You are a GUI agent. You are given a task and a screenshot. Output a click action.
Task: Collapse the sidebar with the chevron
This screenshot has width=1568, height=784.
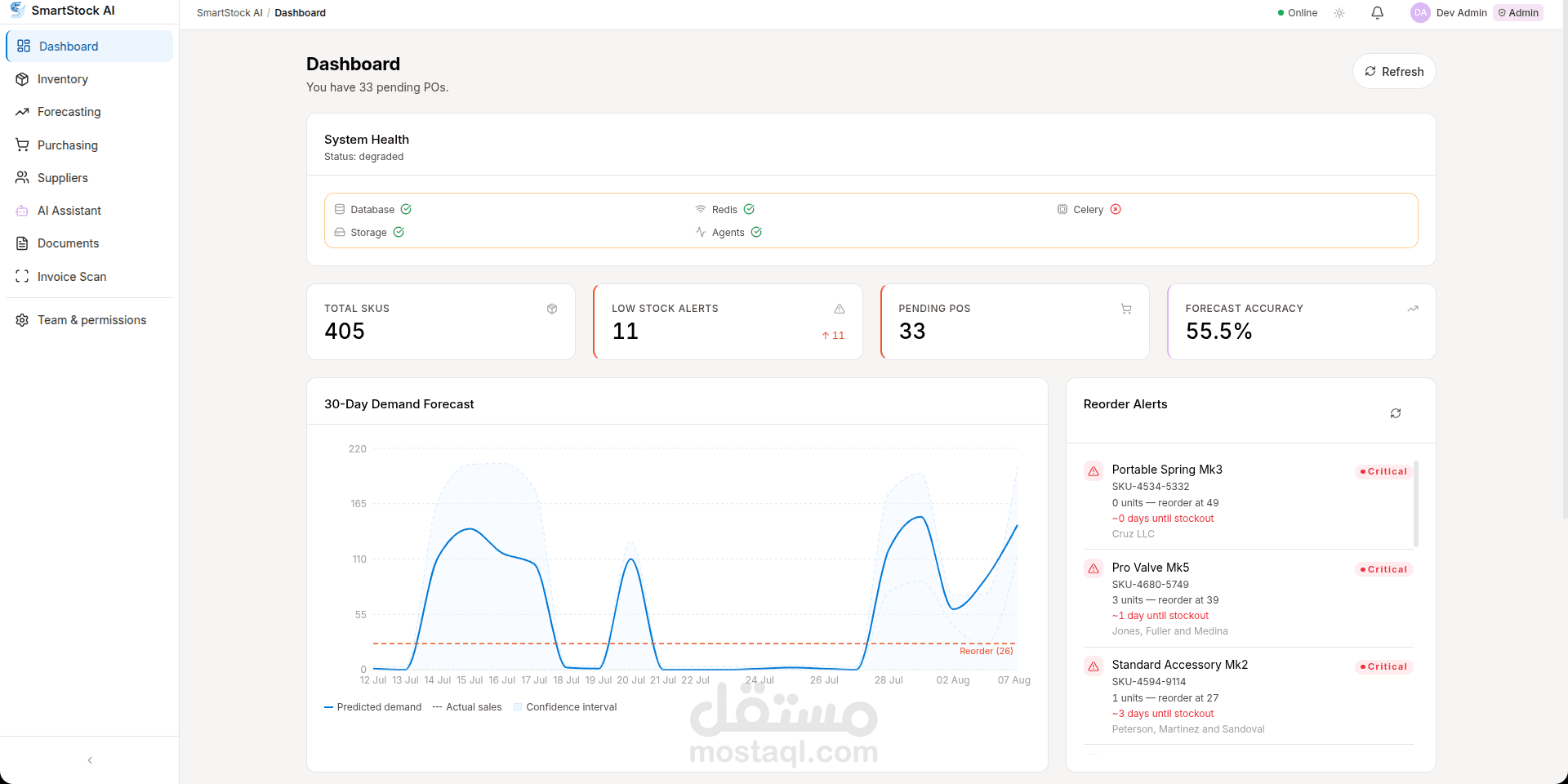(x=90, y=760)
